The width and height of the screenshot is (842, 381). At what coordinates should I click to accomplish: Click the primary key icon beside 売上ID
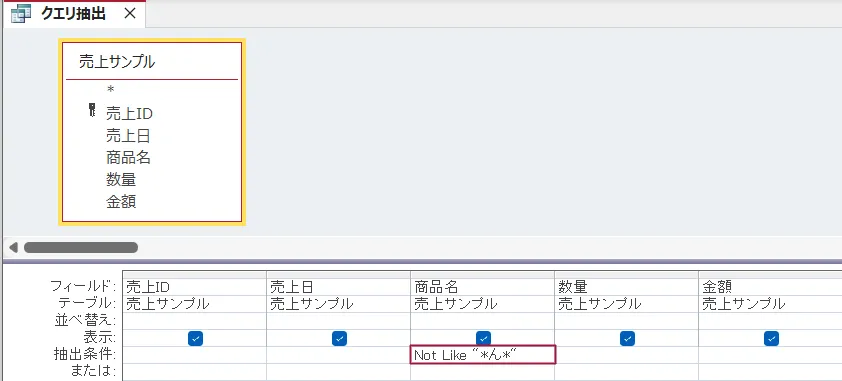[91, 111]
